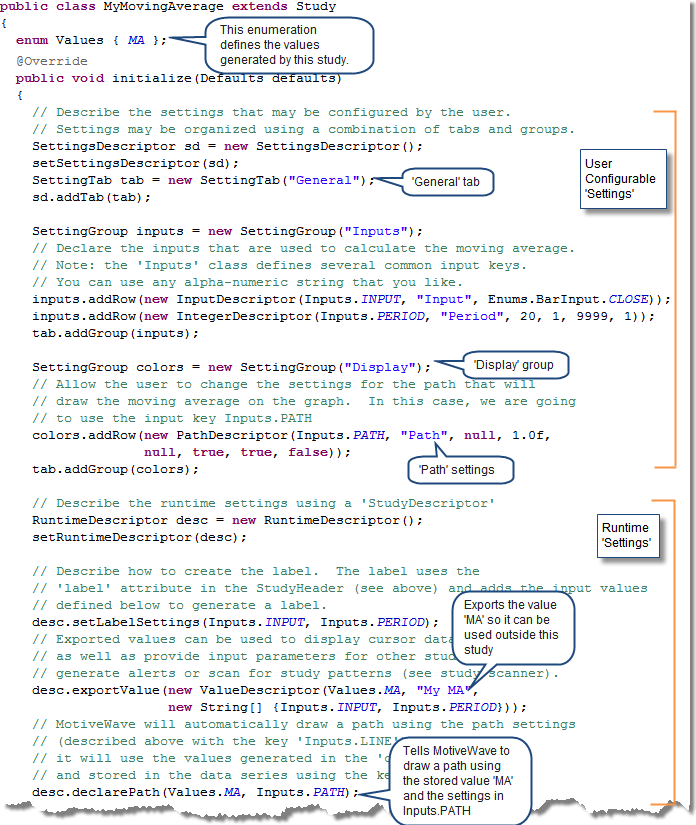The image size is (696, 825).
Task: Select the User Configurable 'Settings' label box
Action: coord(622,179)
